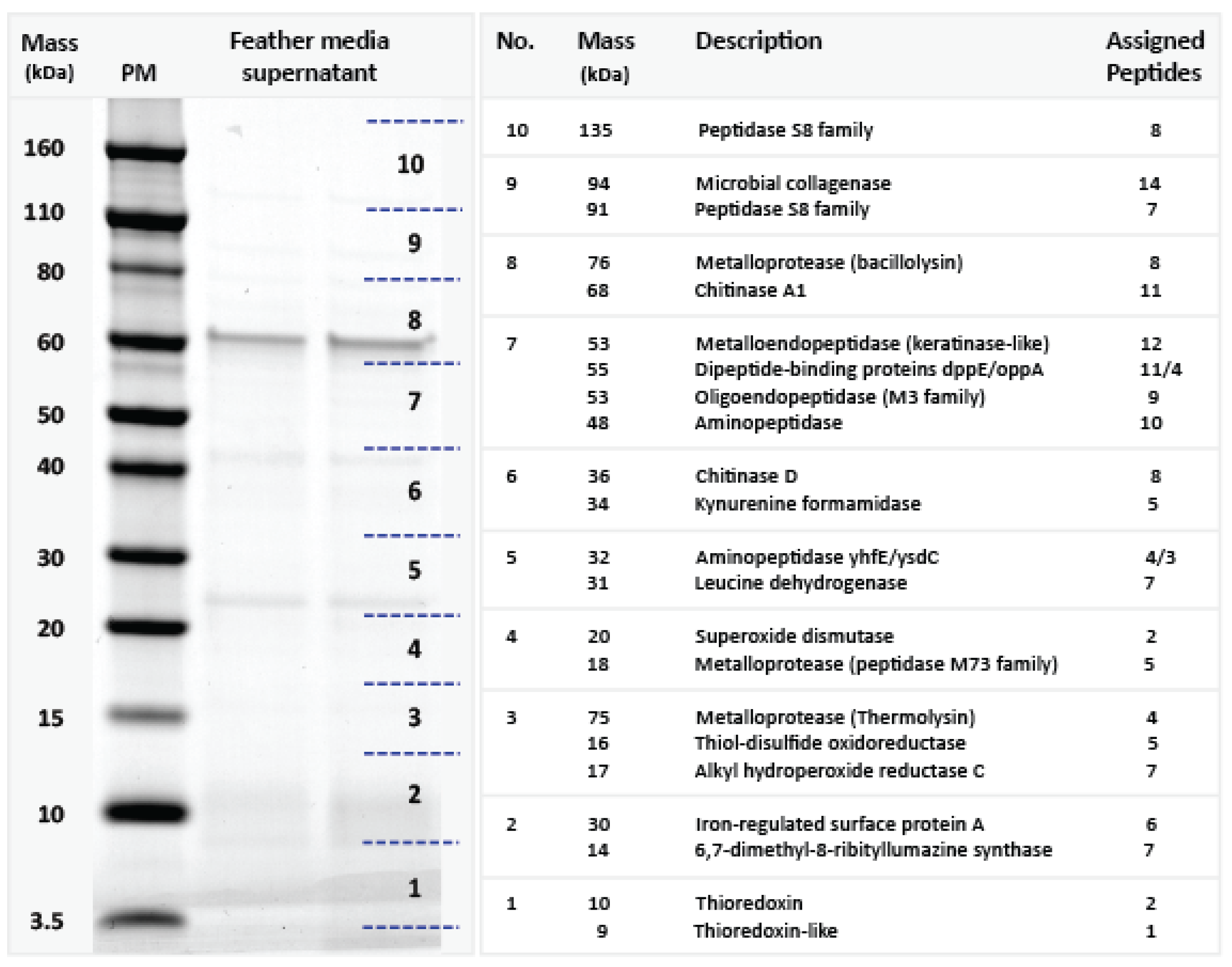Select gel slice label 10
Image resolution: width=1232 pixels, height=967 pixels.
click(410, 165)
